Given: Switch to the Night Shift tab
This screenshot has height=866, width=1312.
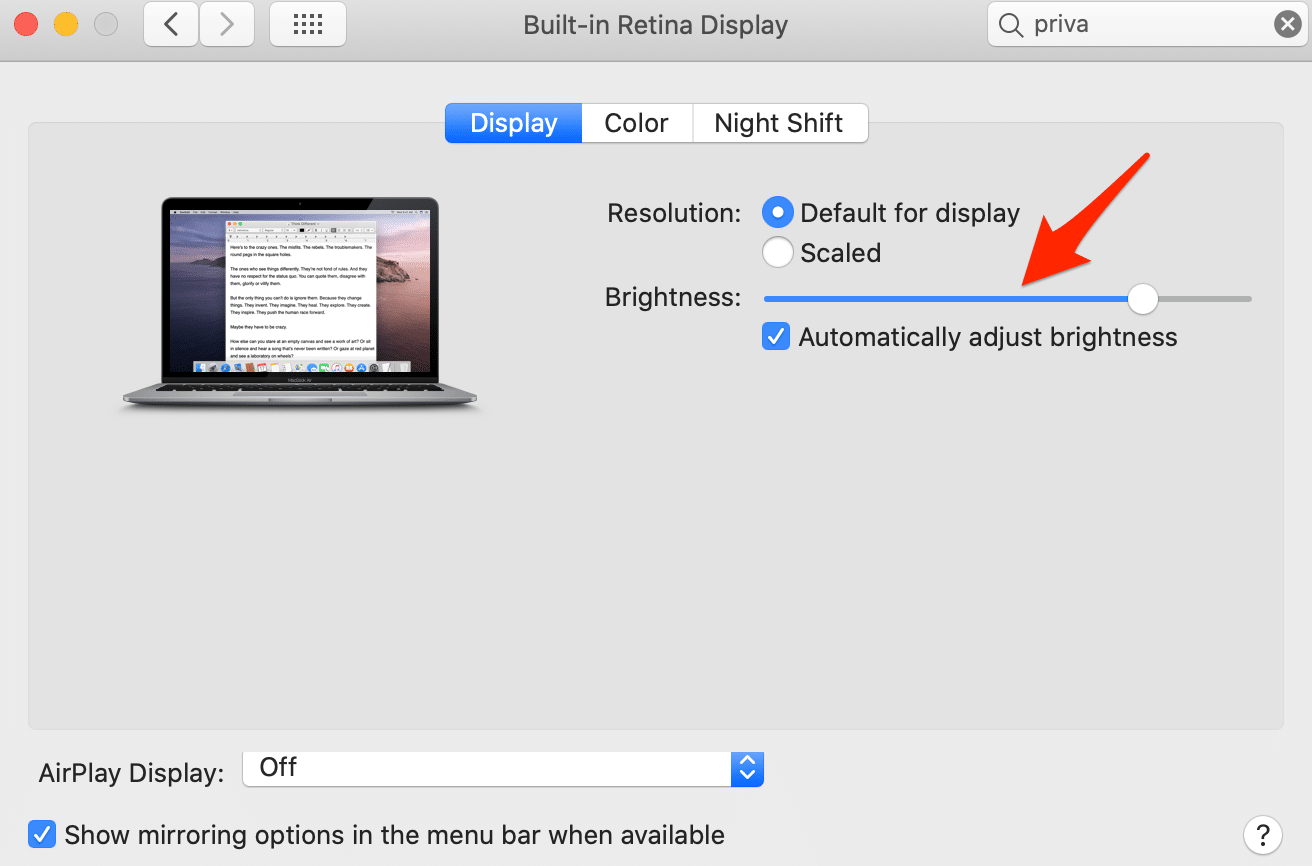Looking at the screenshot, I should click(779, 123).
